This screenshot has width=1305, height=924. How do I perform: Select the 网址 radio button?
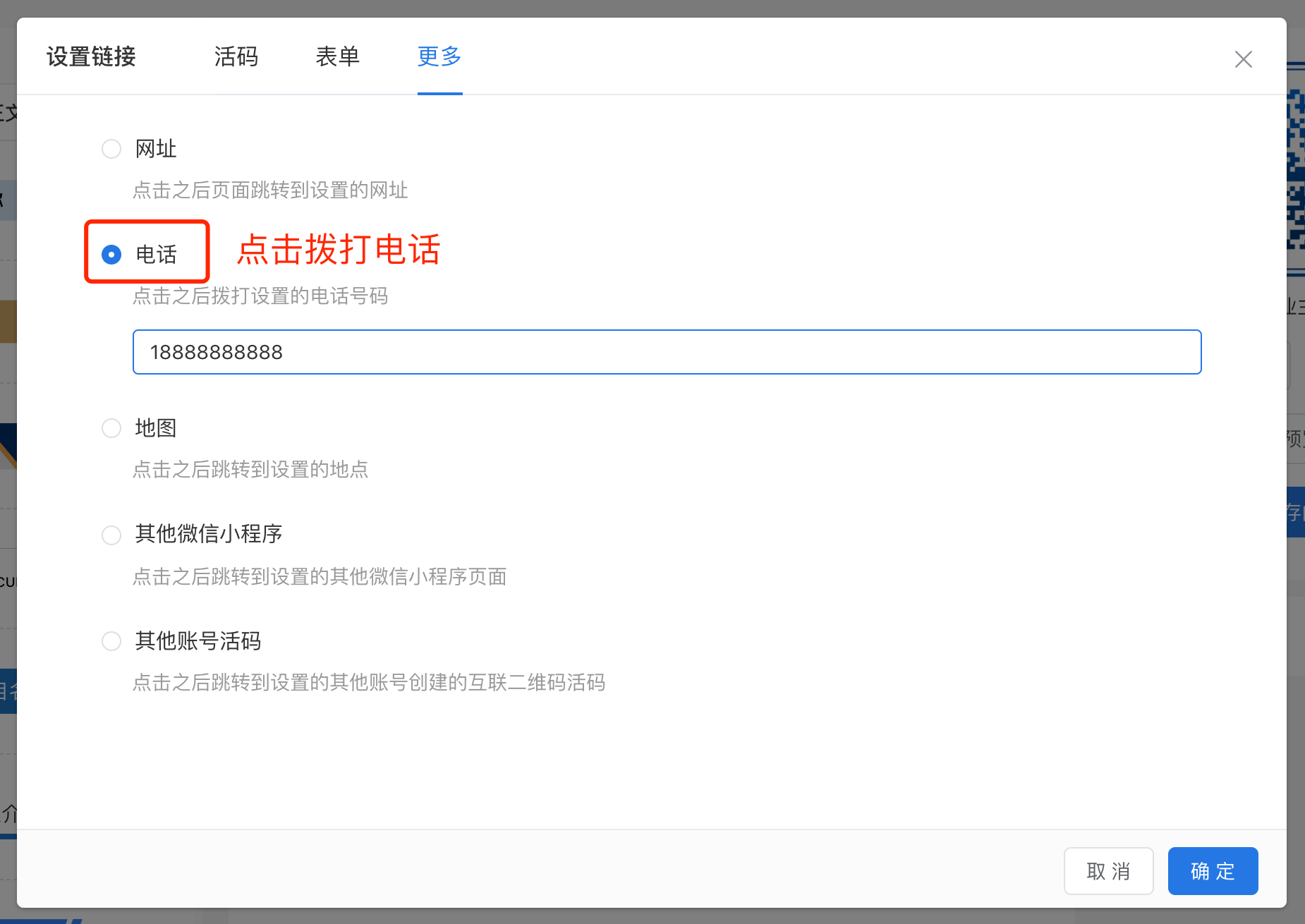(111, 149)
